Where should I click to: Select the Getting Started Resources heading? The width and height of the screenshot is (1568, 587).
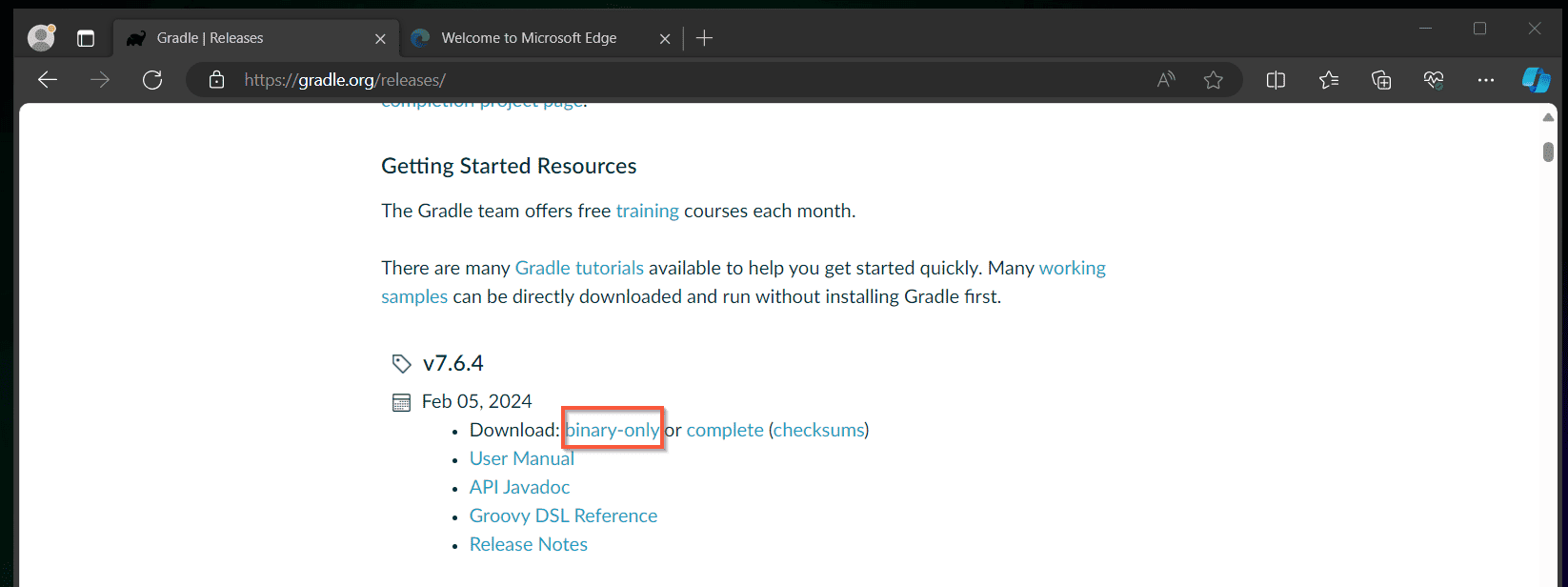coord(509,166)
